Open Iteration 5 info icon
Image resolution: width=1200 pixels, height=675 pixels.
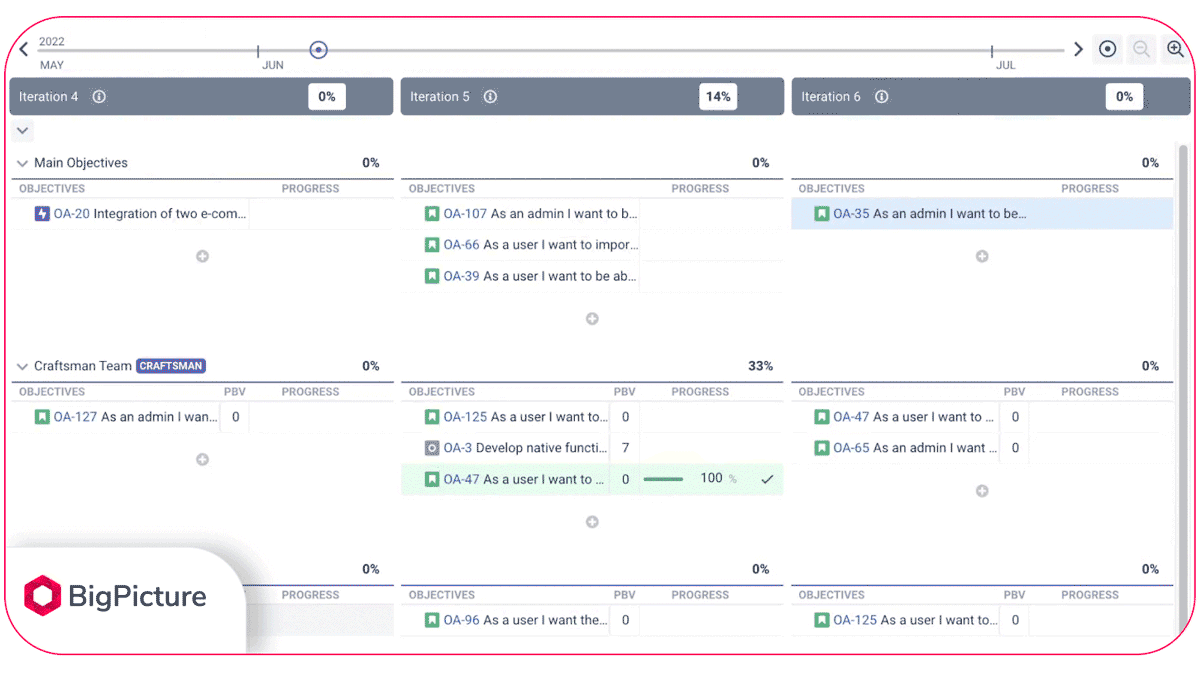[490, 97]
